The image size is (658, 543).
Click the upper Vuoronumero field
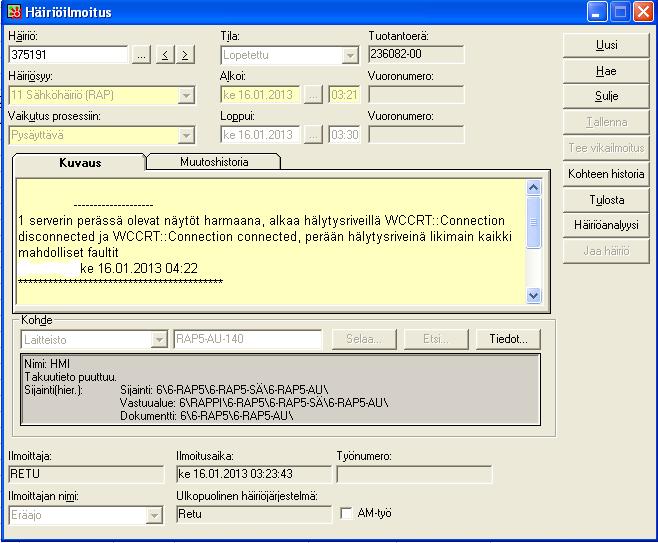pos(416,94)
